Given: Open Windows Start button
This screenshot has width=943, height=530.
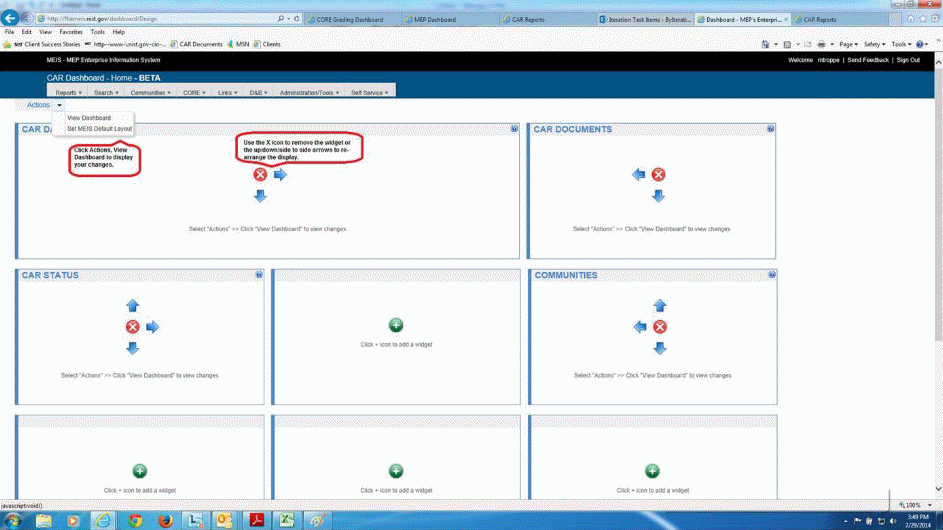Looking at the screenshot, I should (13, 520).
